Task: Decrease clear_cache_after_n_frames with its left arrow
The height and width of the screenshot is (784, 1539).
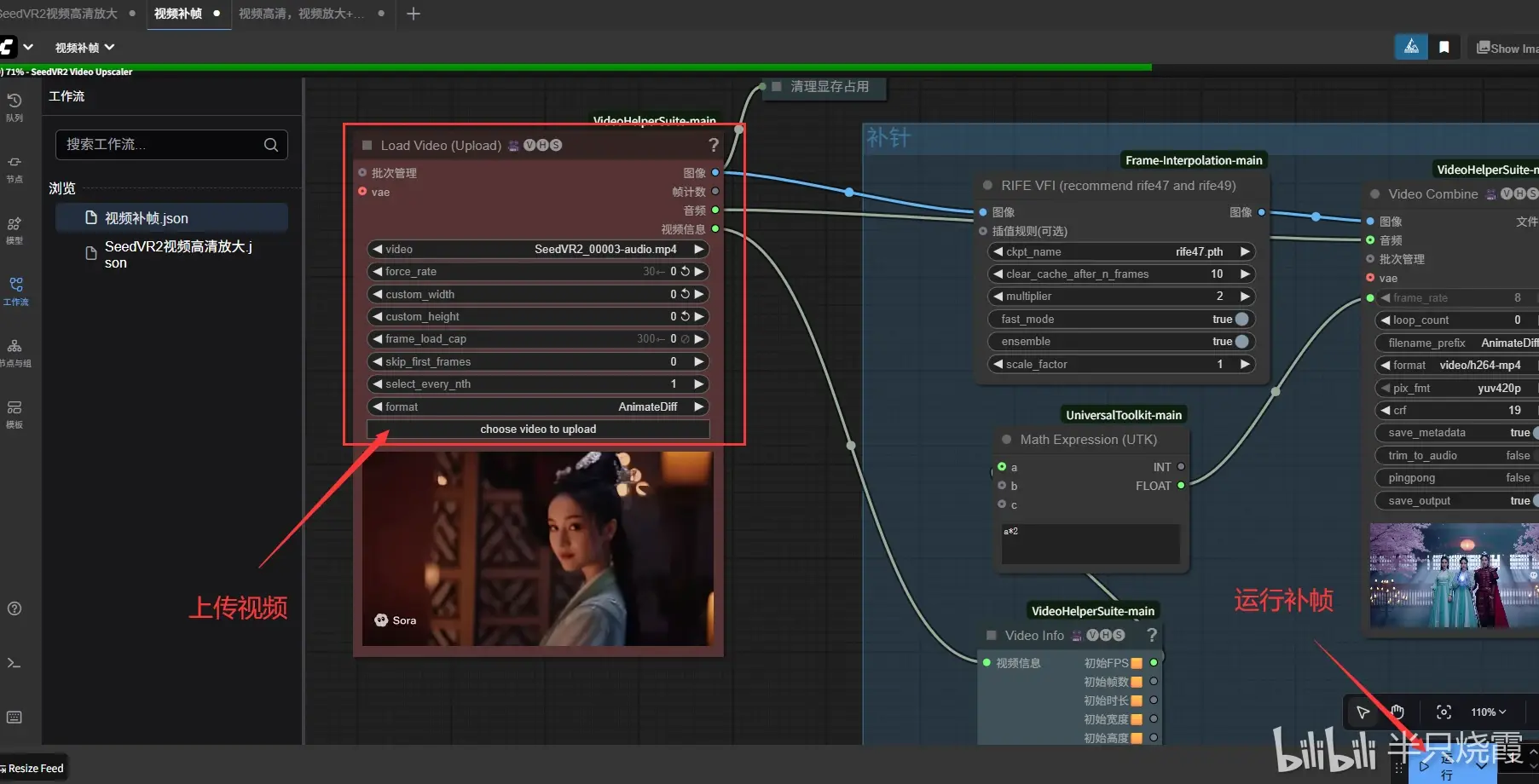Action: coord(998,274)
